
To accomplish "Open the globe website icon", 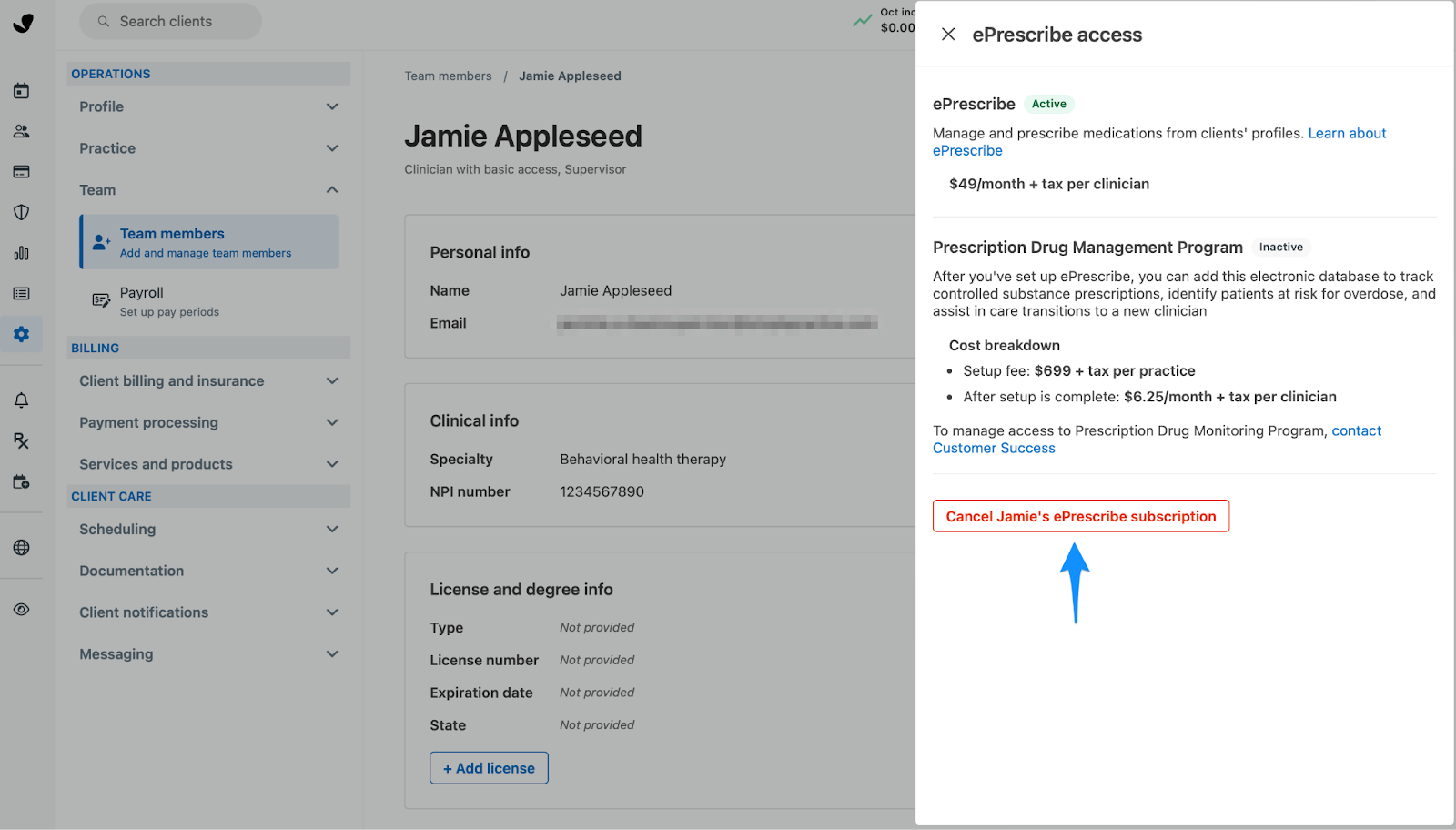I will pyautogui.click(x=22, y=547).
